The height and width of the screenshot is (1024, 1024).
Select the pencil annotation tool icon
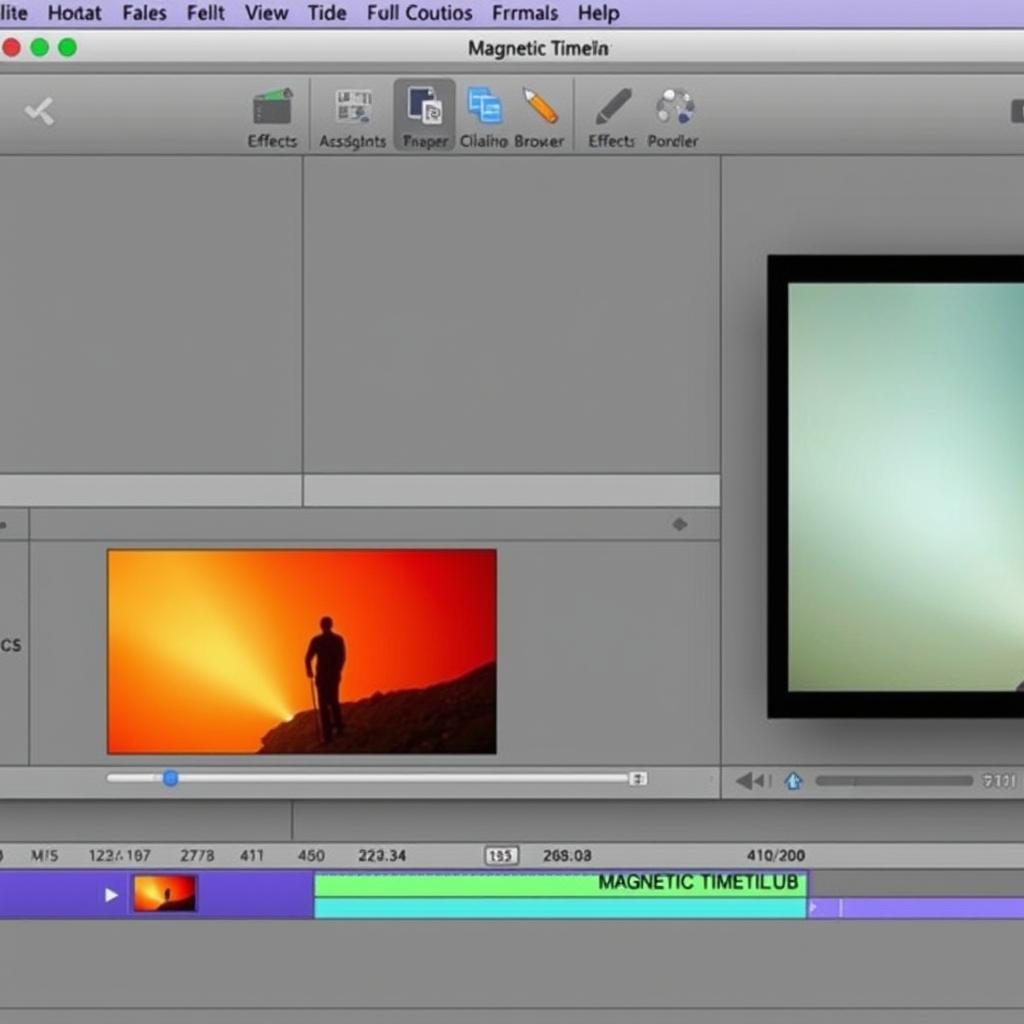540,105
